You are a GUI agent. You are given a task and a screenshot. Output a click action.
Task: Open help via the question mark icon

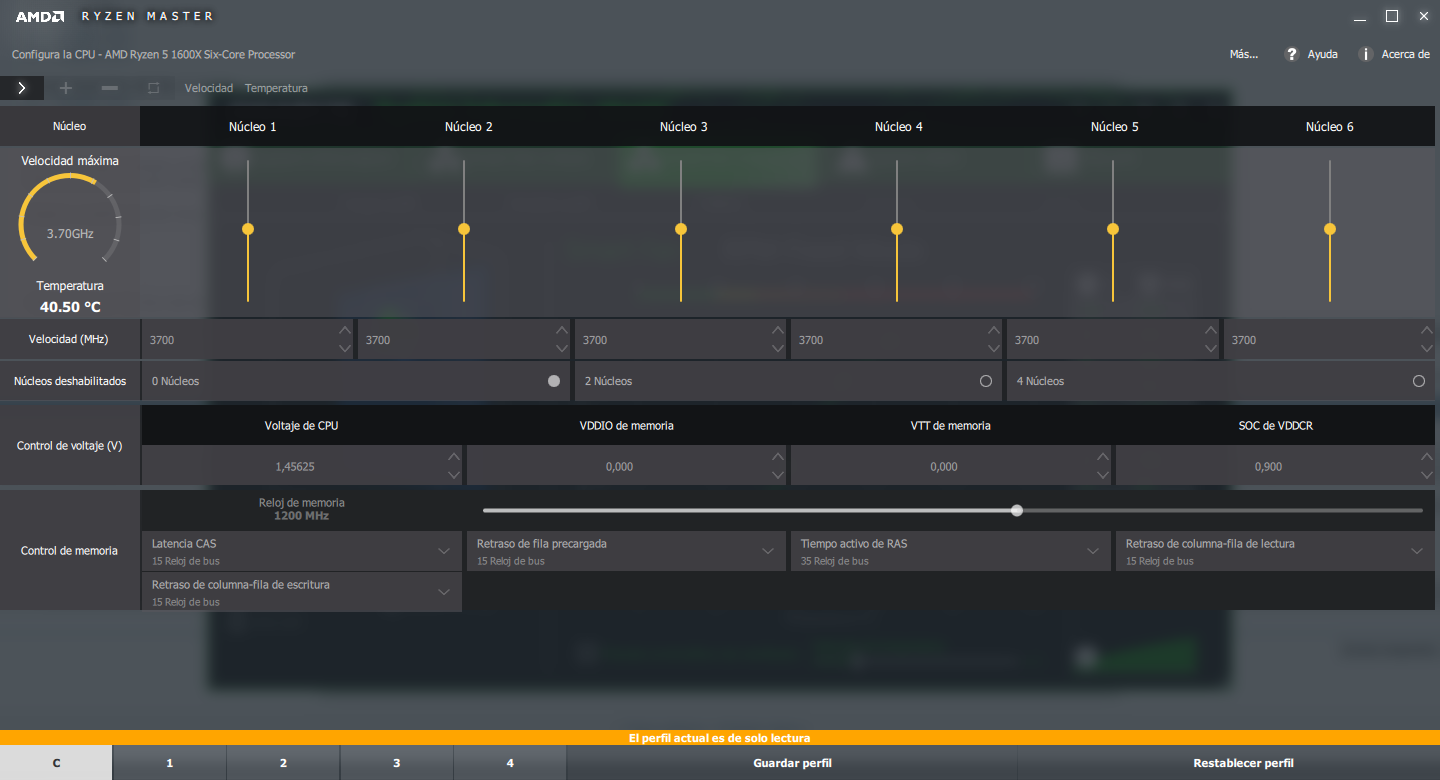coord(1292,54)
